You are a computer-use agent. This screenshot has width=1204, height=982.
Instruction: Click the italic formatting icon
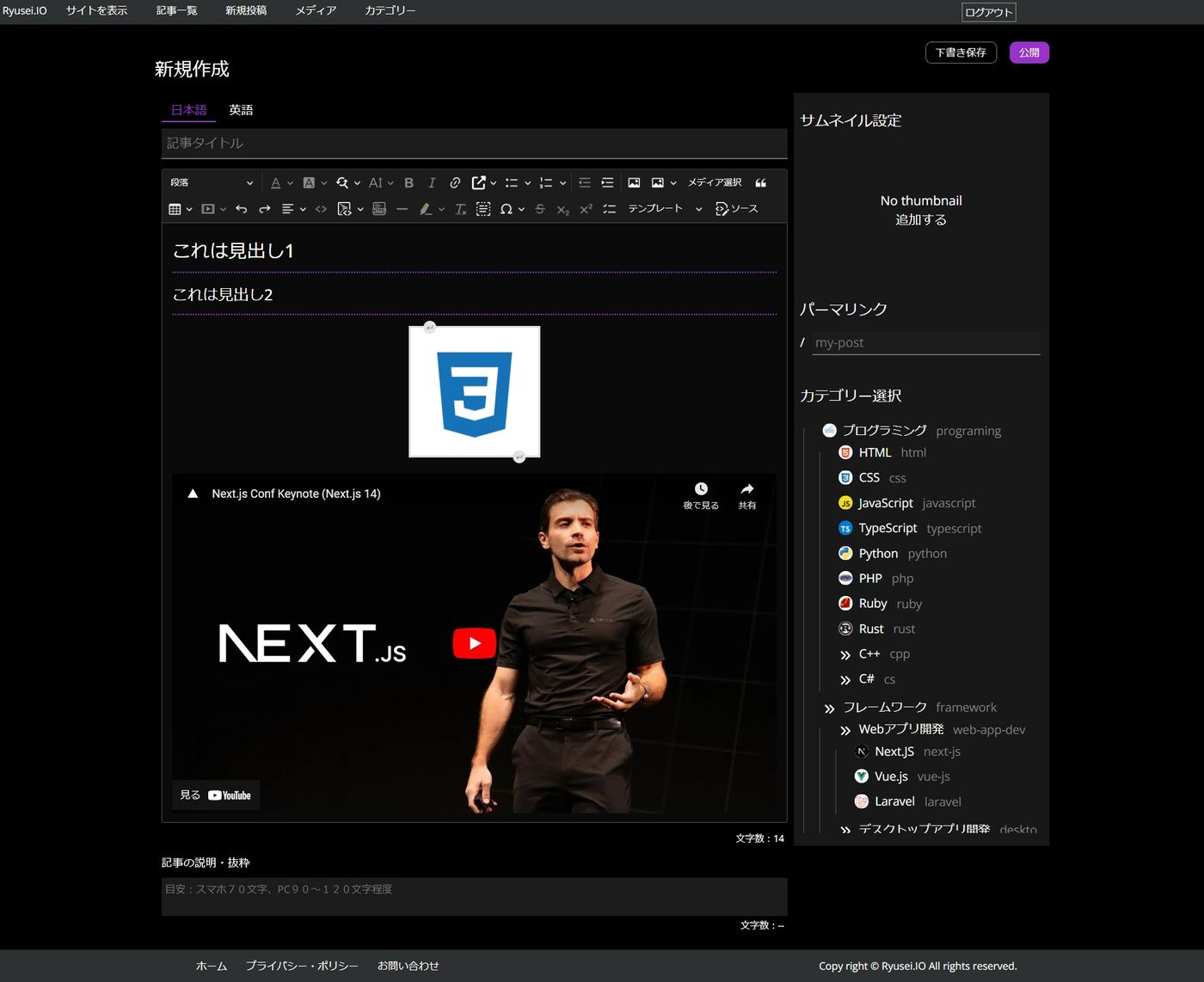coord(432,182)
